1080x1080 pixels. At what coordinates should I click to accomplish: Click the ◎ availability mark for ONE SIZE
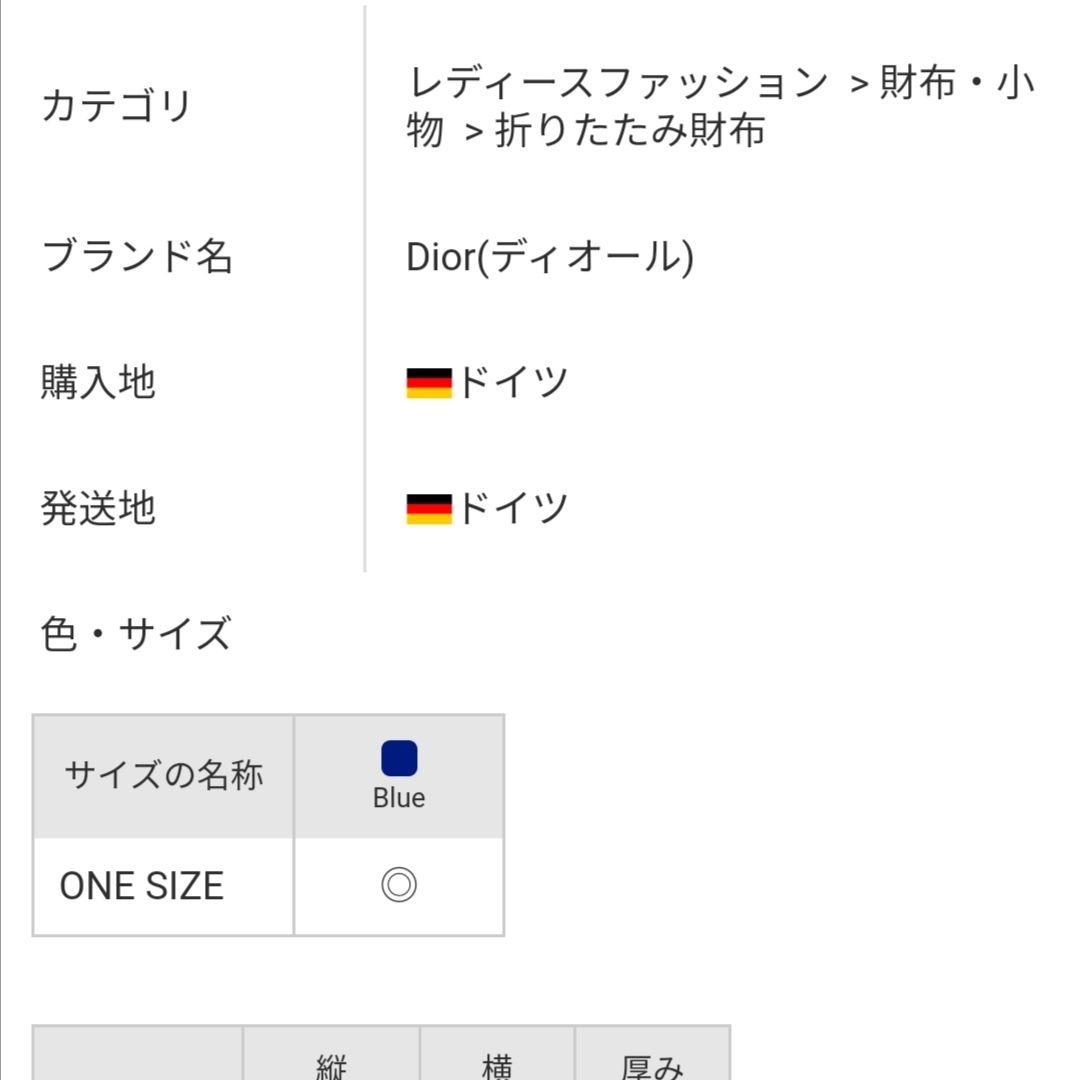399,884
